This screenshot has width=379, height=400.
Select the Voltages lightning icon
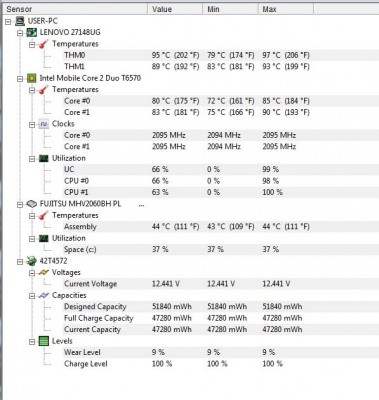44,273
